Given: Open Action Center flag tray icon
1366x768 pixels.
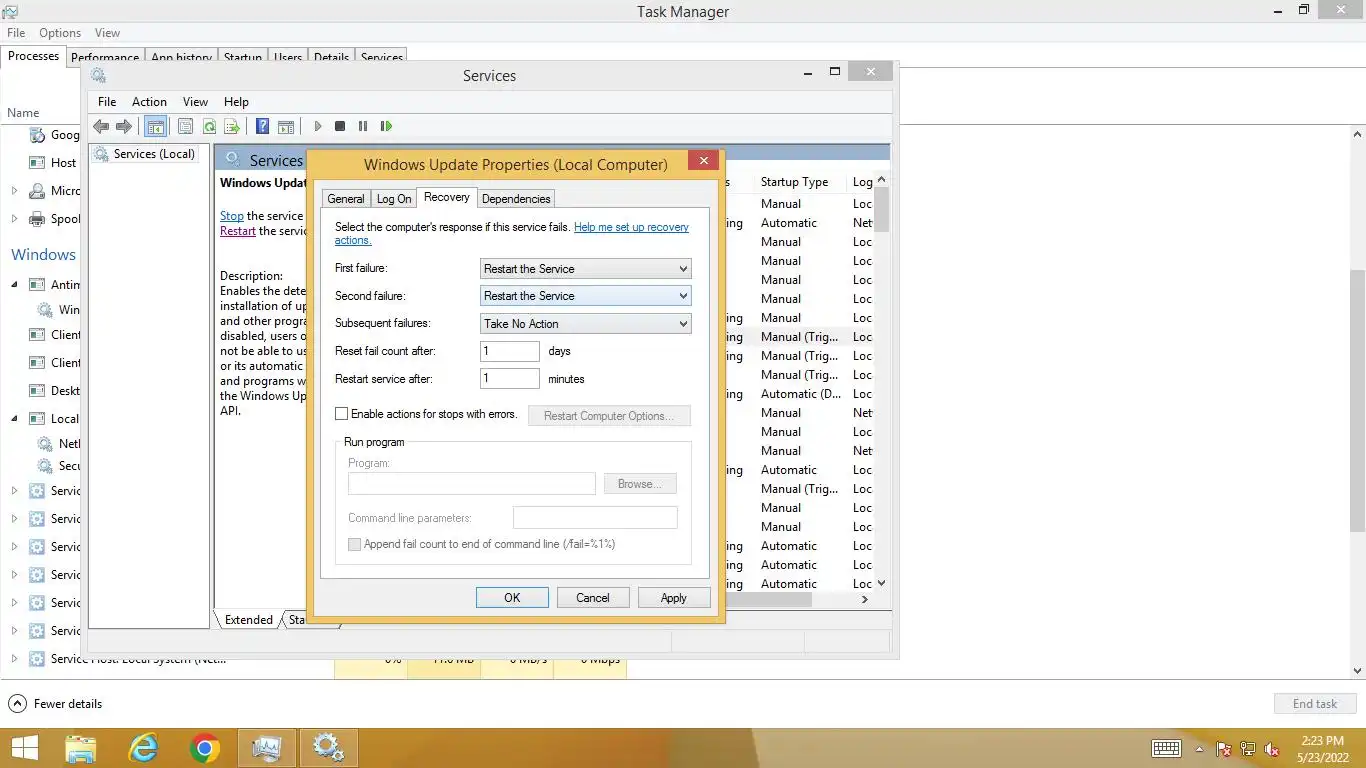Looking at the screenshot, I should click(1223, 748).
